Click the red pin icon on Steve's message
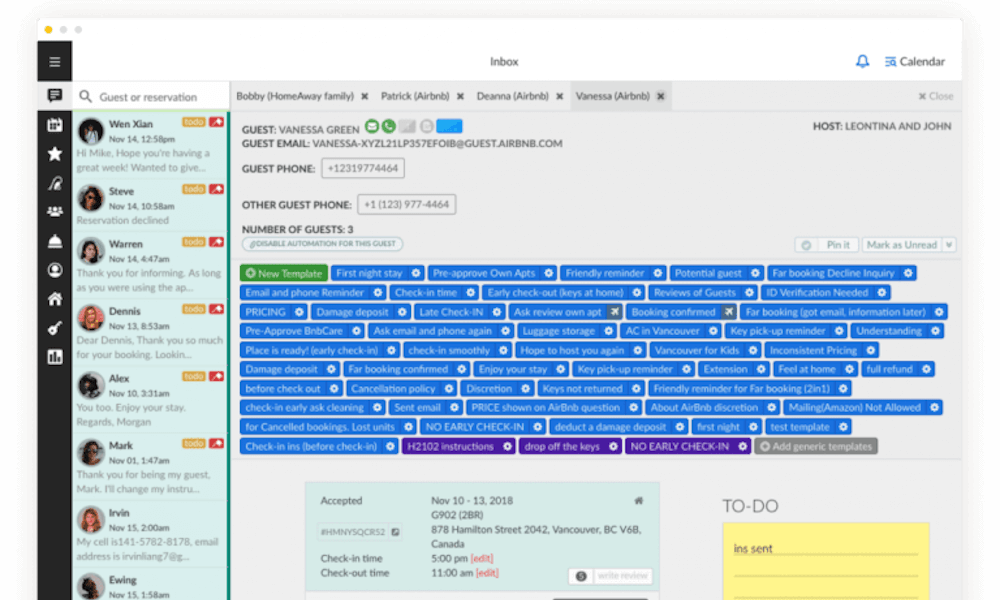 pyautogui.click(x=217, y=189)
